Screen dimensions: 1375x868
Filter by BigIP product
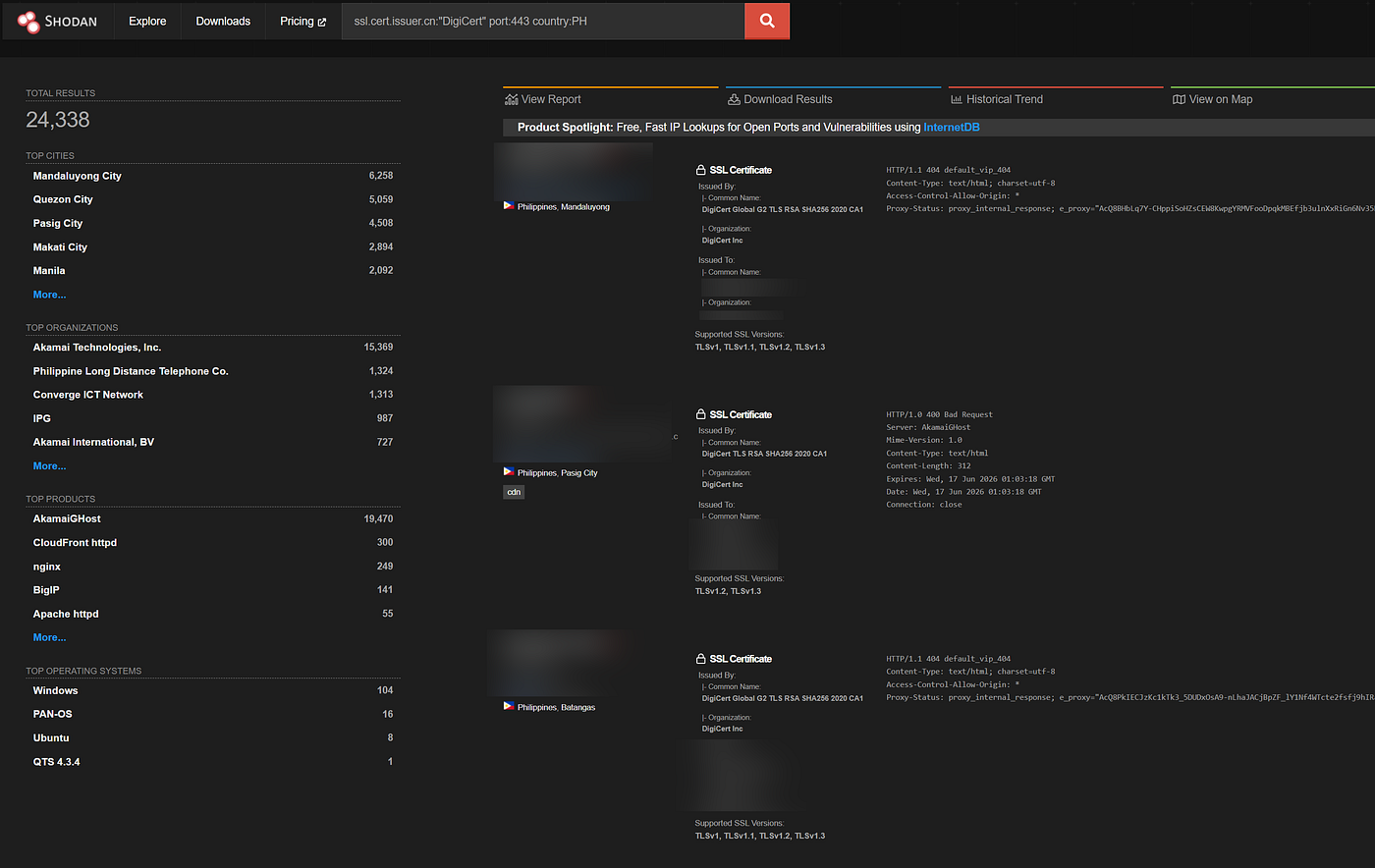(x=46, y=590)
